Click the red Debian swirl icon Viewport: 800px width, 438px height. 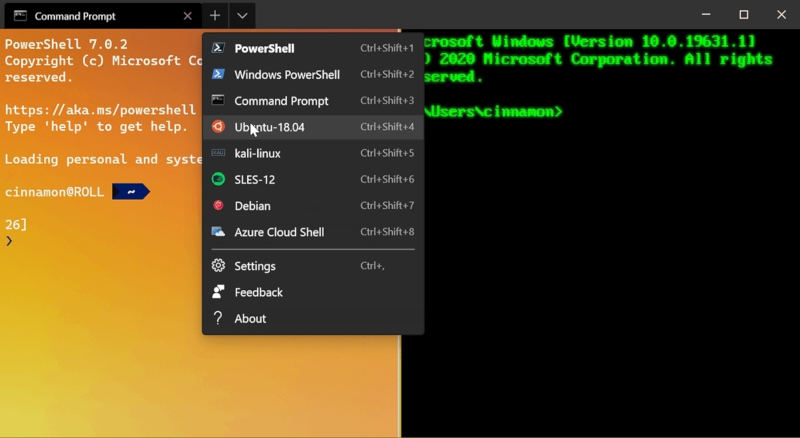[x=218, y=205]
